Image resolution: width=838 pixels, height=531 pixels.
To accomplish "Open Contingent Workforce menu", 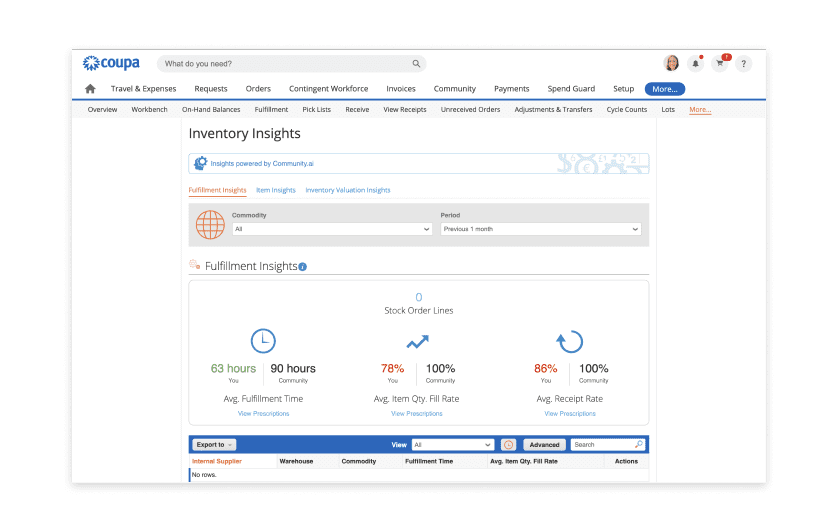I will point(329,89).
